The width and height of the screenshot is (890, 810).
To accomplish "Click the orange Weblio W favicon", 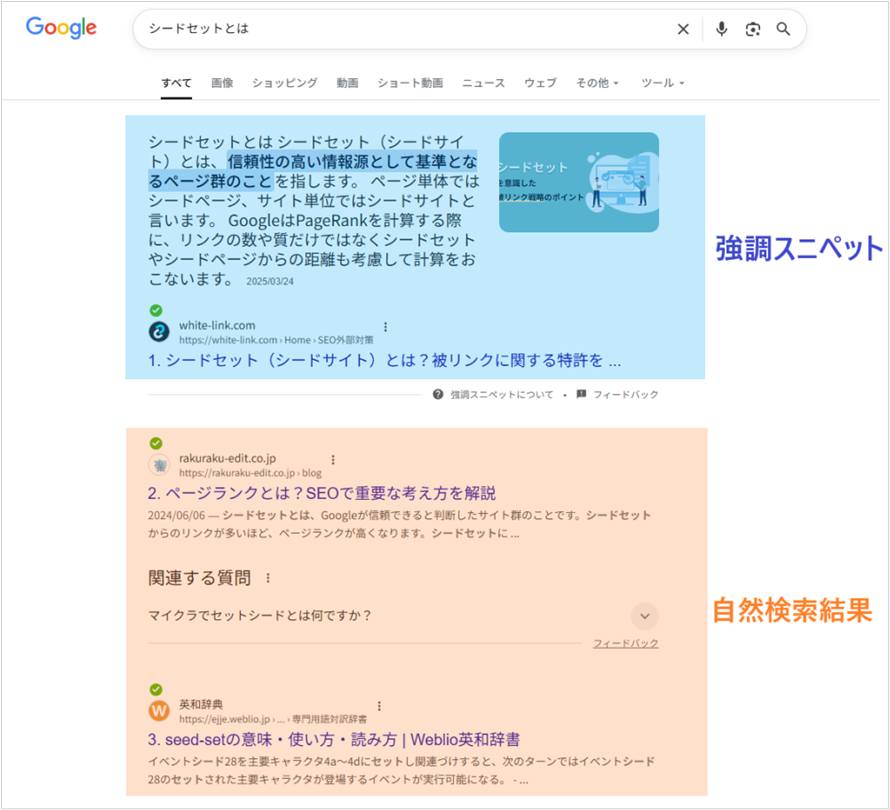I will point(159,711).
